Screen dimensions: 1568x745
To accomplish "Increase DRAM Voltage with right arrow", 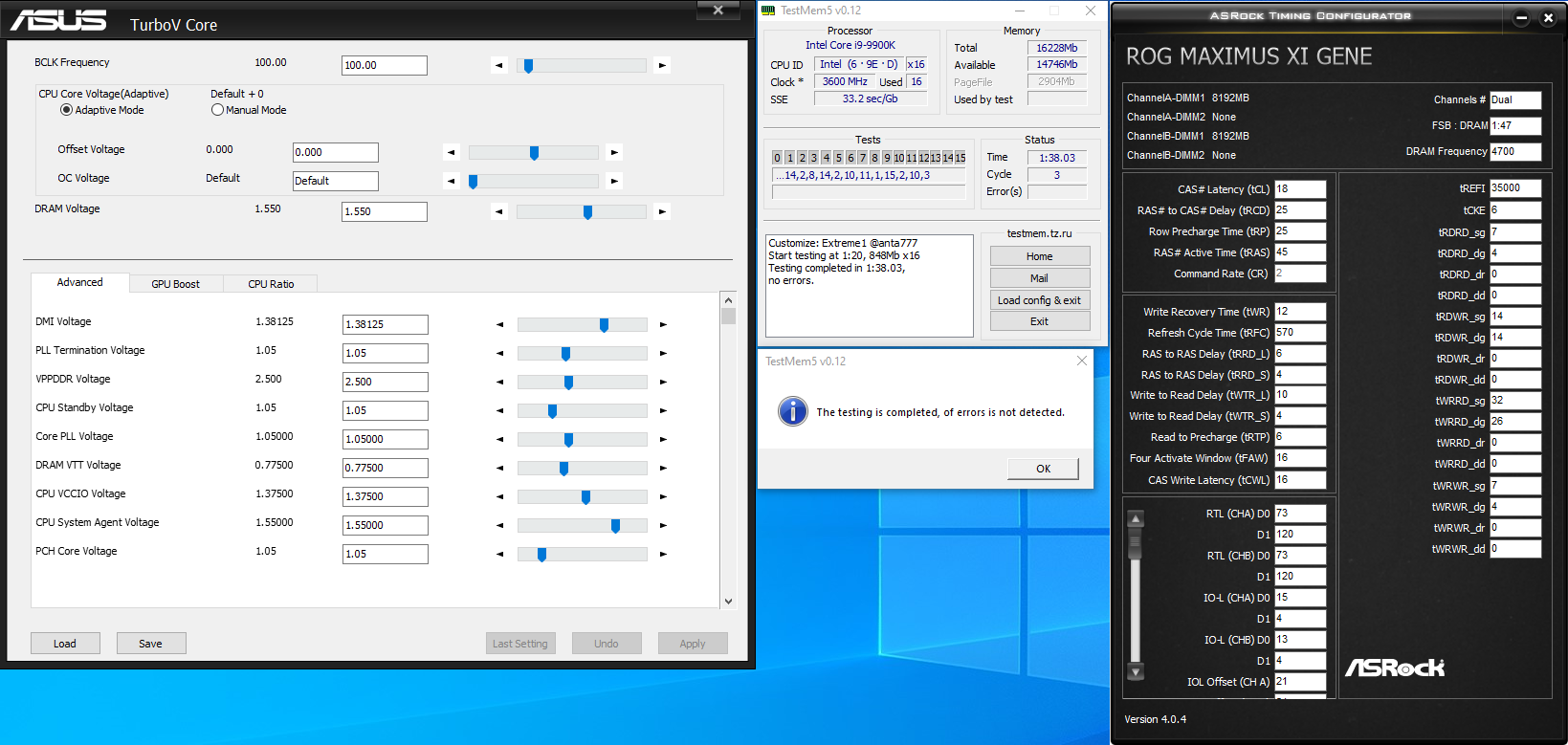I will (x=662, y=211).
